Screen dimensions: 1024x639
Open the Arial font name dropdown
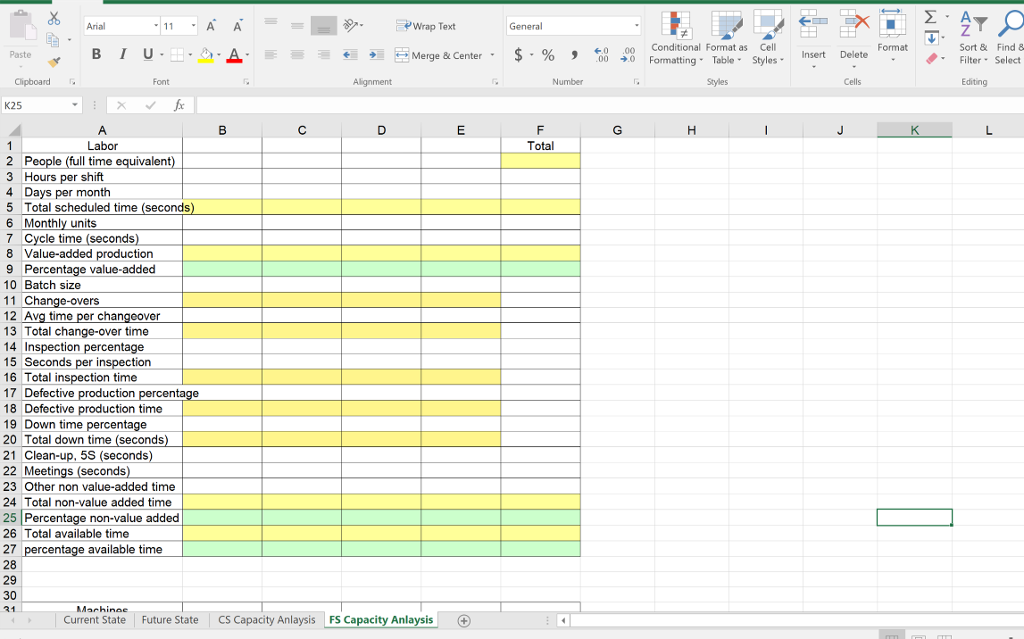pyautogui.click(x=155, y=26)
